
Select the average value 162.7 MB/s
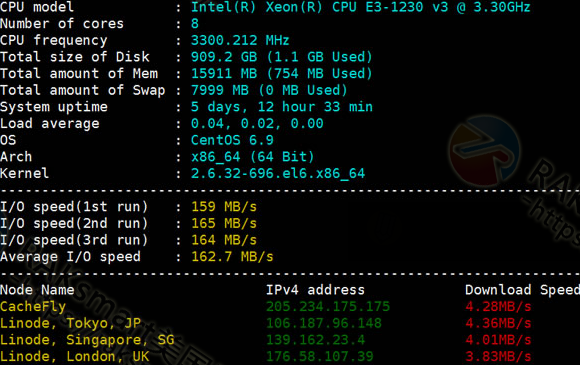[x=232, y=257]
